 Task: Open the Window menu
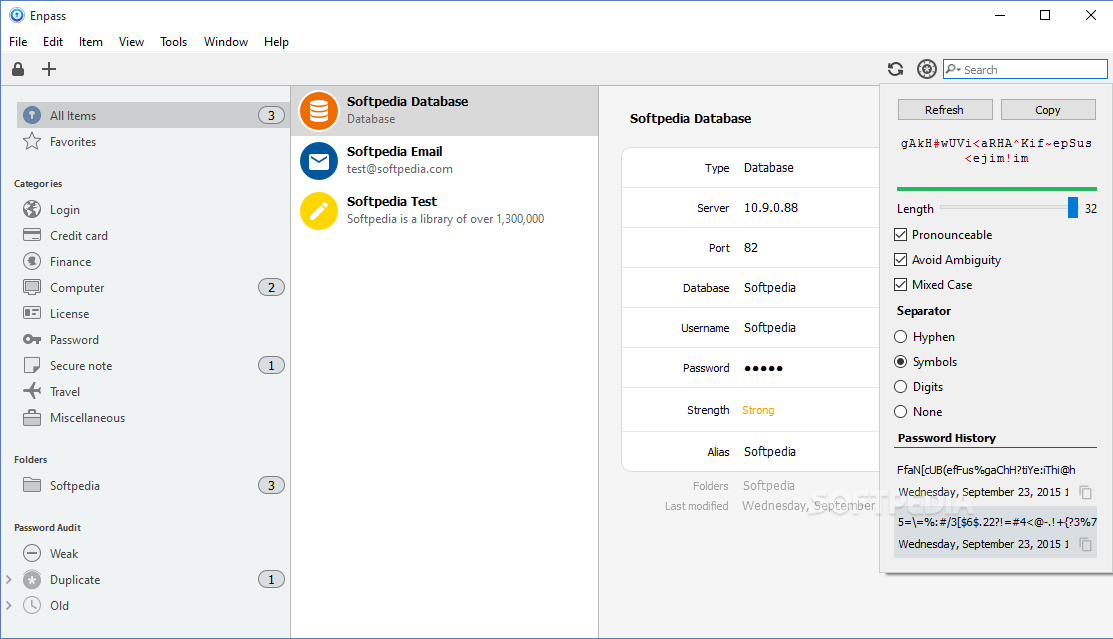(x=226, y=42)
